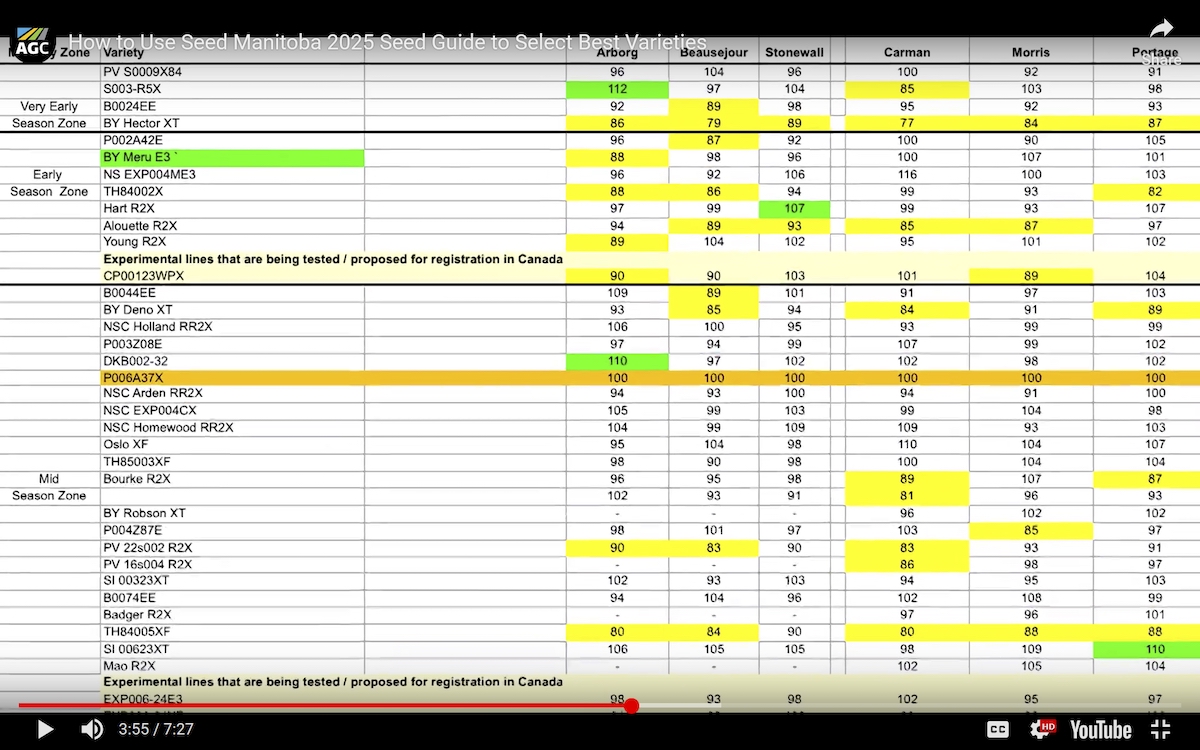
Task: Select the Carman column header
Action: (907, 52)
